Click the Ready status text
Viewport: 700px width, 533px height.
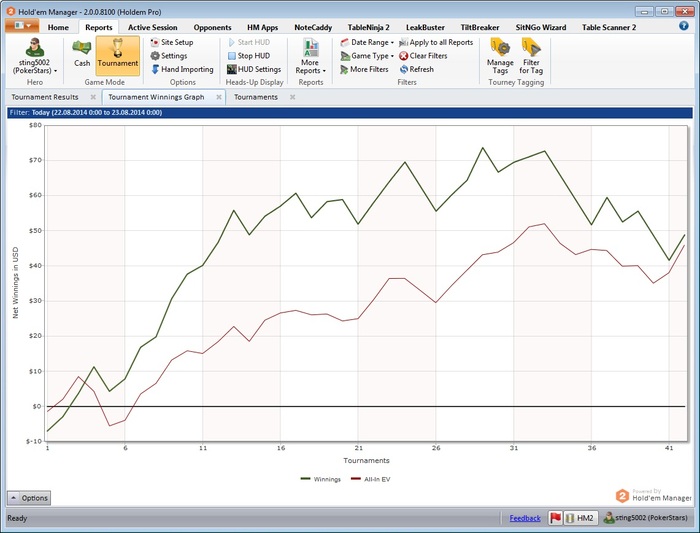[17, 518]
